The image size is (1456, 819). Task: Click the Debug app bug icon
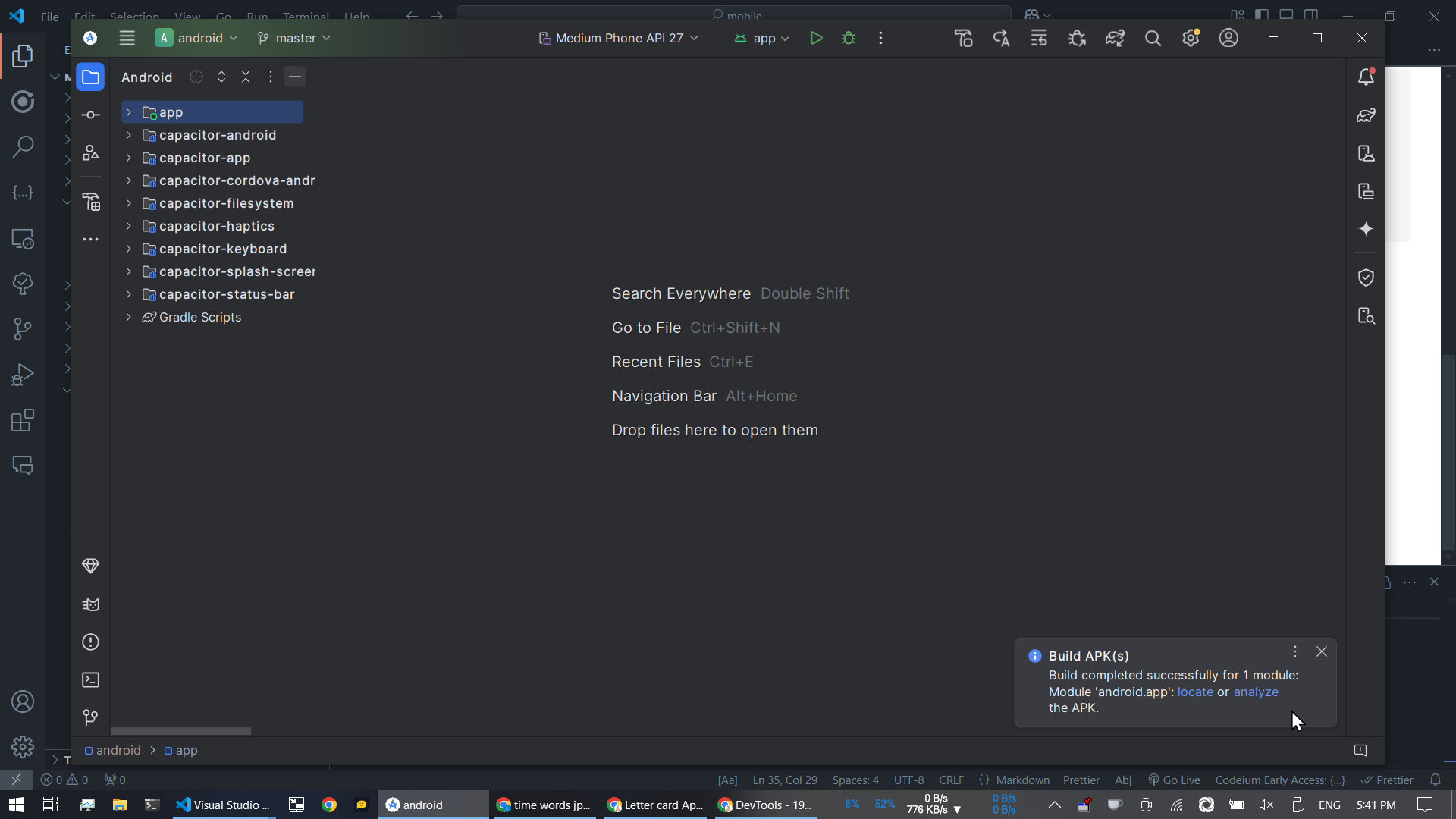849,38
